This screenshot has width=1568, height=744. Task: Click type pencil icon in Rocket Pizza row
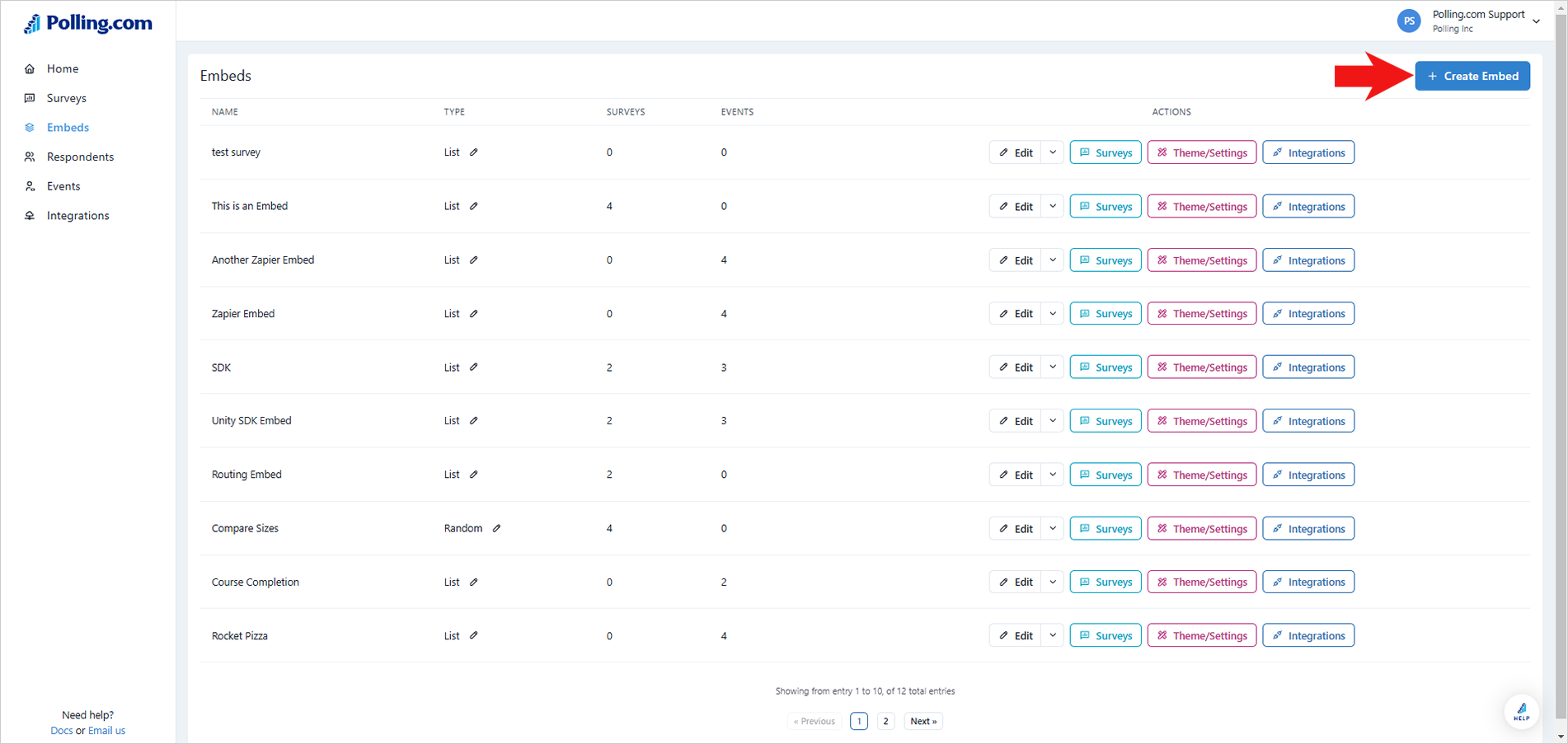click(474, 635)
